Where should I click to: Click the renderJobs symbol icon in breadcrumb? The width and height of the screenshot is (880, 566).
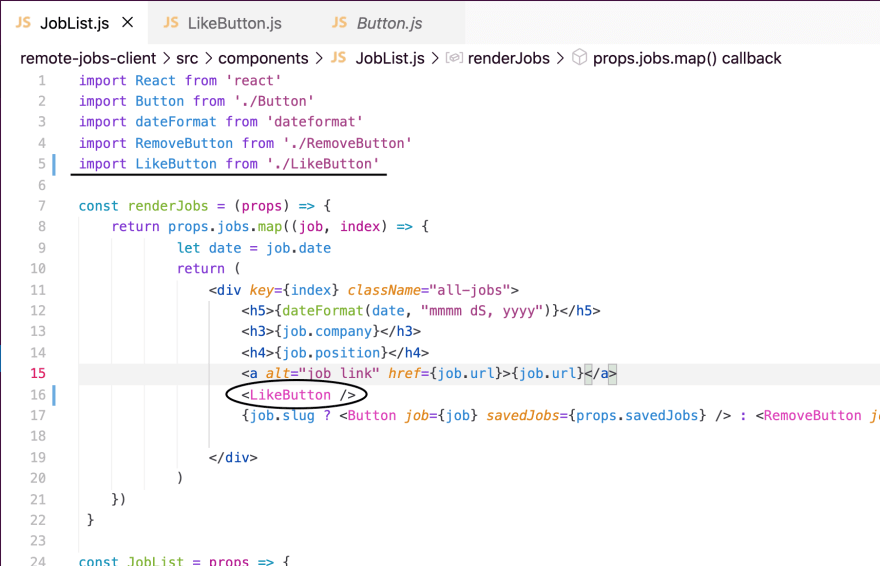coord(454,58)
